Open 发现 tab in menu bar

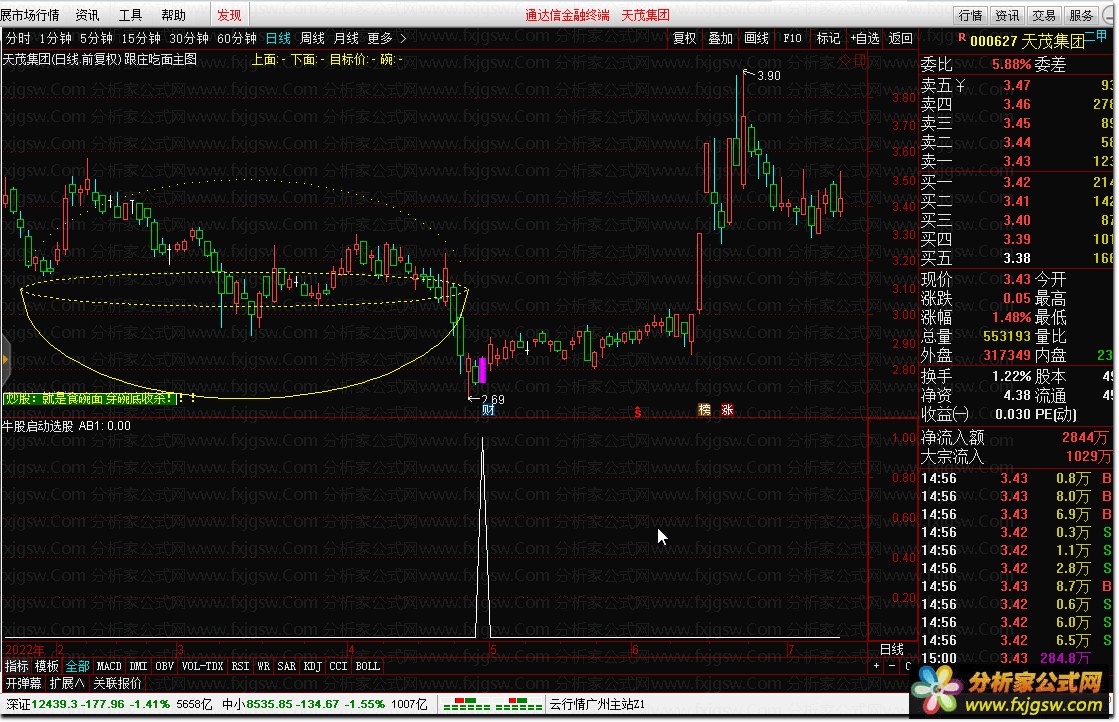point(229,15)
